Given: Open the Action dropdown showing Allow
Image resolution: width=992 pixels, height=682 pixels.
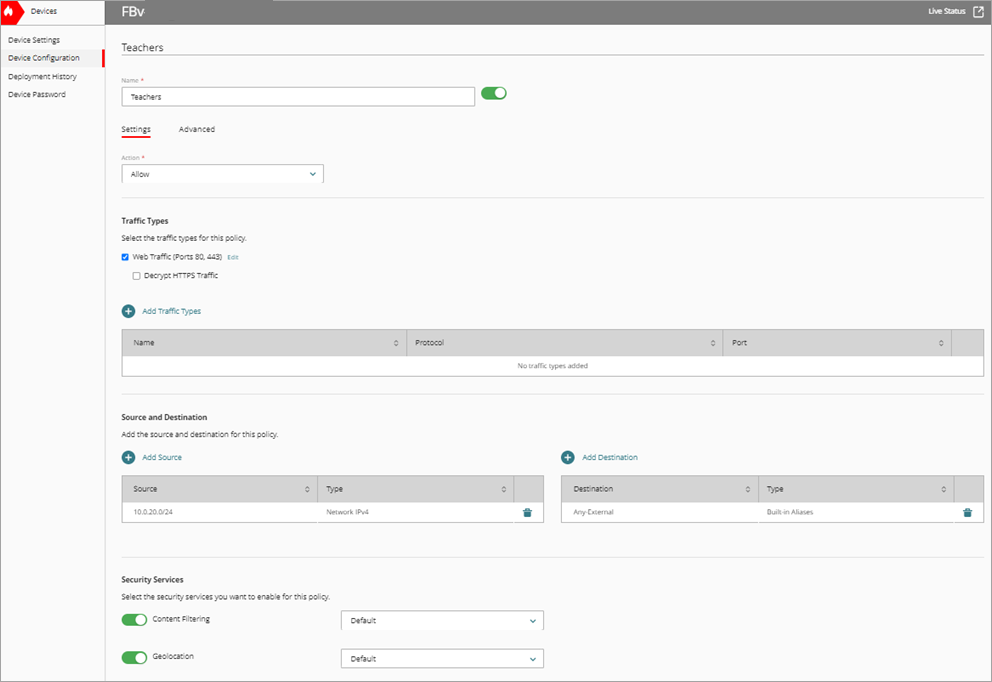Looking at the screenshot, I should coord(222,173).
